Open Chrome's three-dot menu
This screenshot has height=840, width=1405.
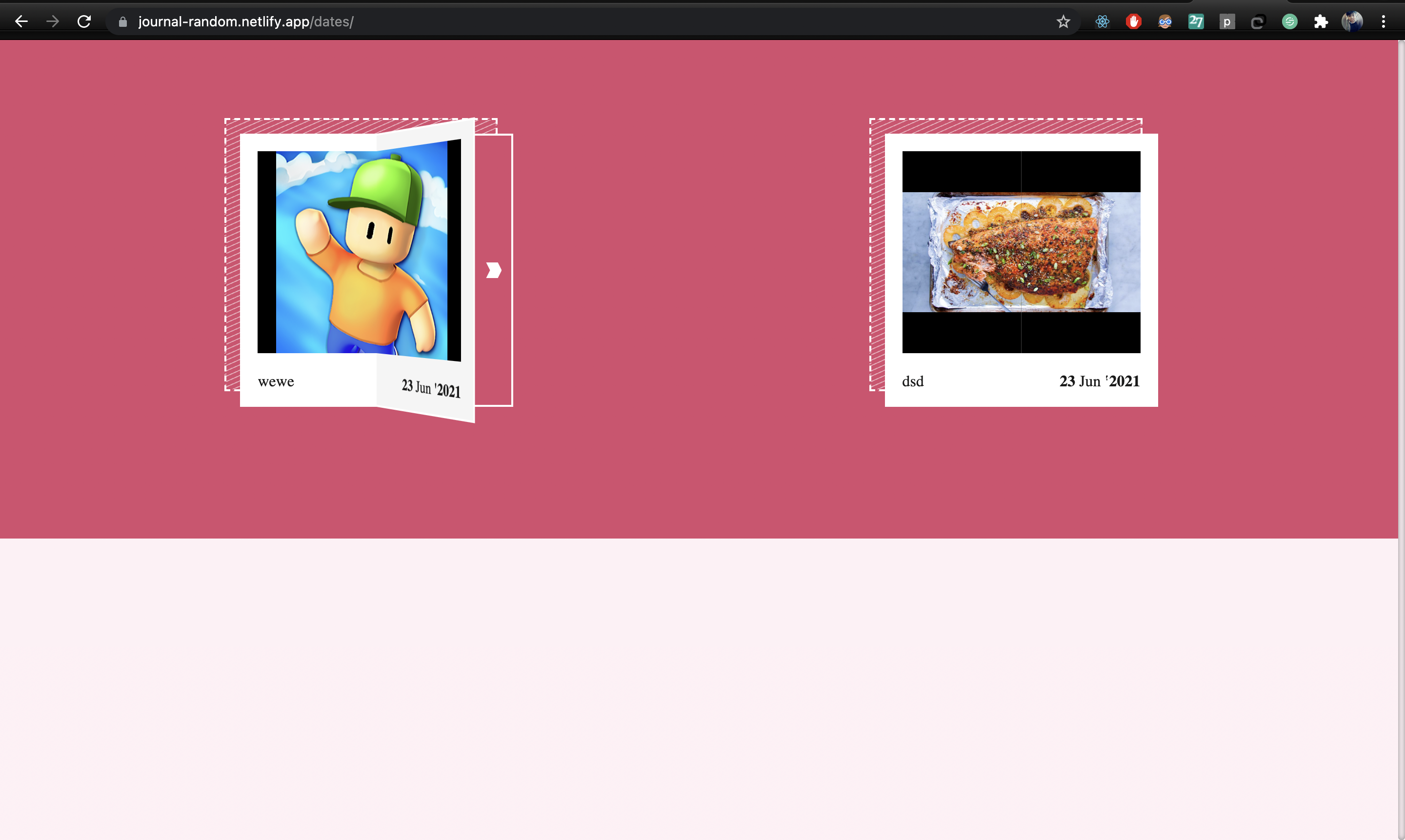click(x=1383, y=21)
